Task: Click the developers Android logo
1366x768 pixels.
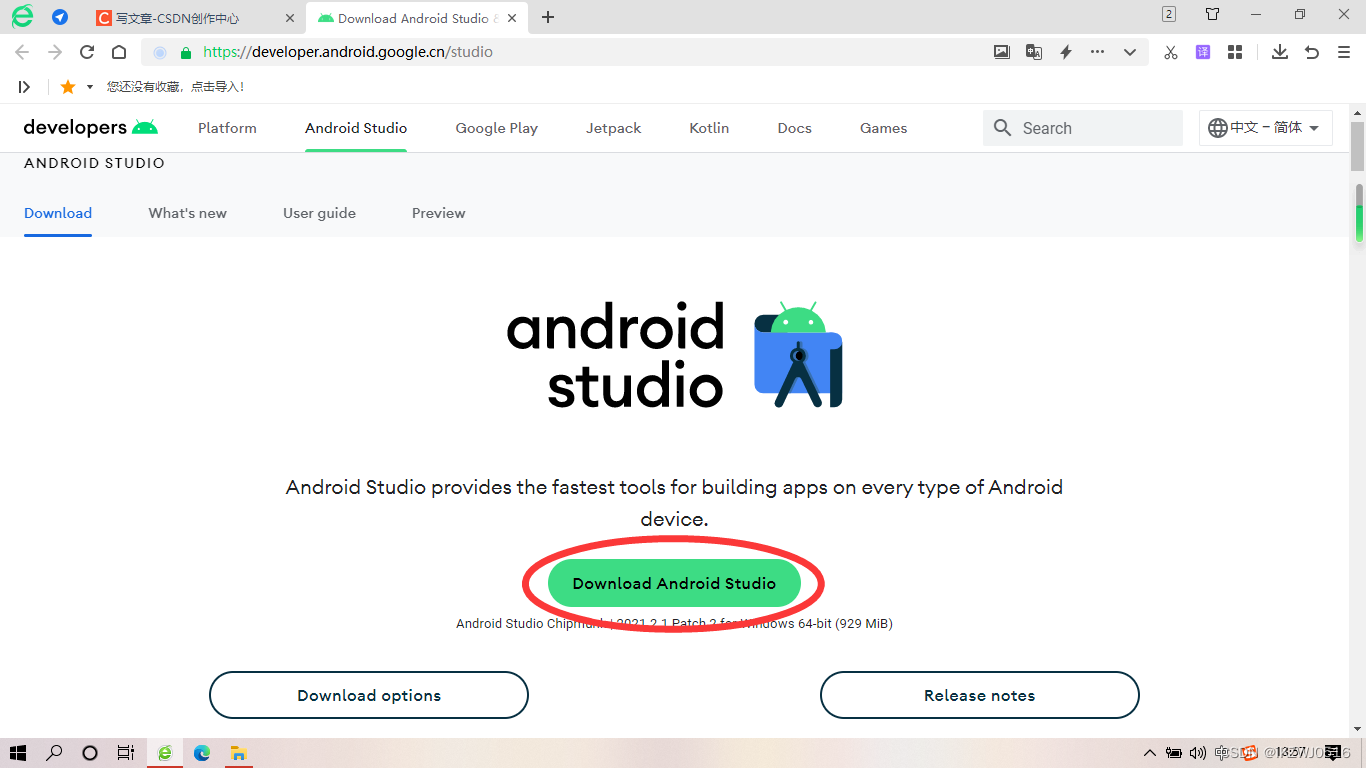Action: click(91, 128)
